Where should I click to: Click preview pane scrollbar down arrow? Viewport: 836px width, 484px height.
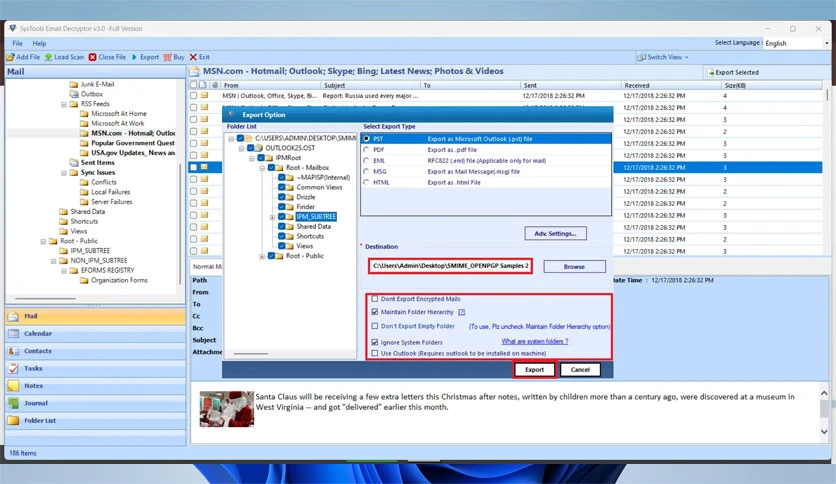tap(824, 432)
